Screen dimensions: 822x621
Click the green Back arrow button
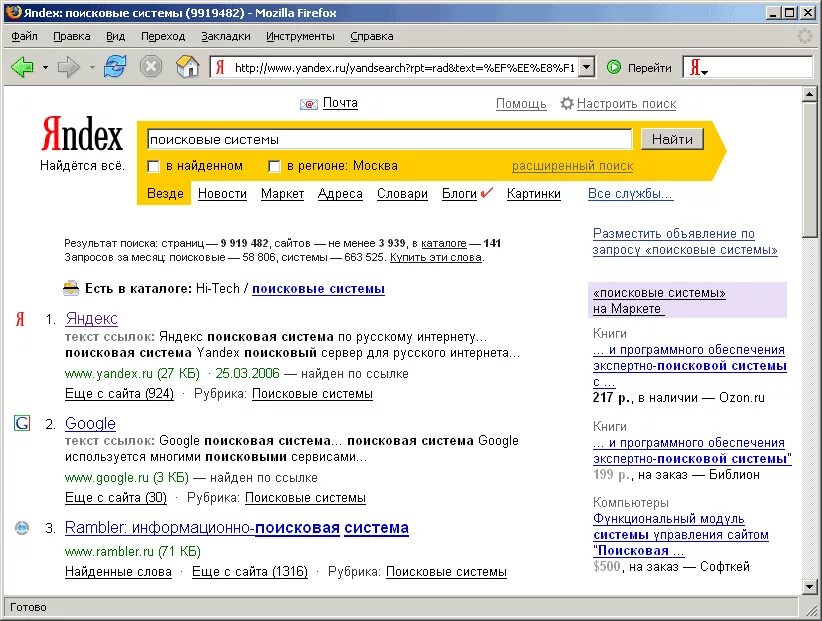[x=23, y=67]
